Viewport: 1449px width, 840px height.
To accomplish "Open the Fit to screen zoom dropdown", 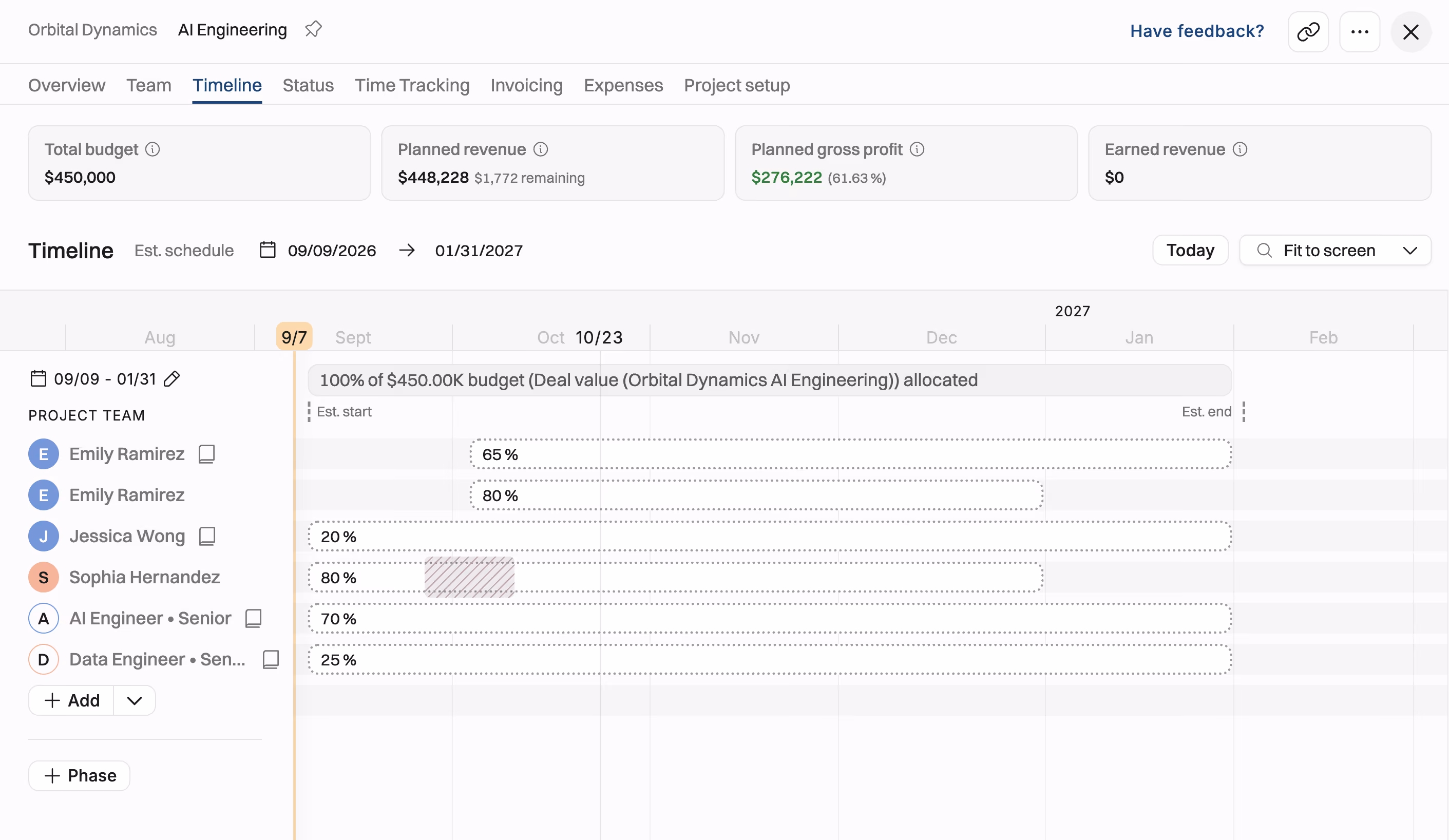I will click(x=1335, y=250).
